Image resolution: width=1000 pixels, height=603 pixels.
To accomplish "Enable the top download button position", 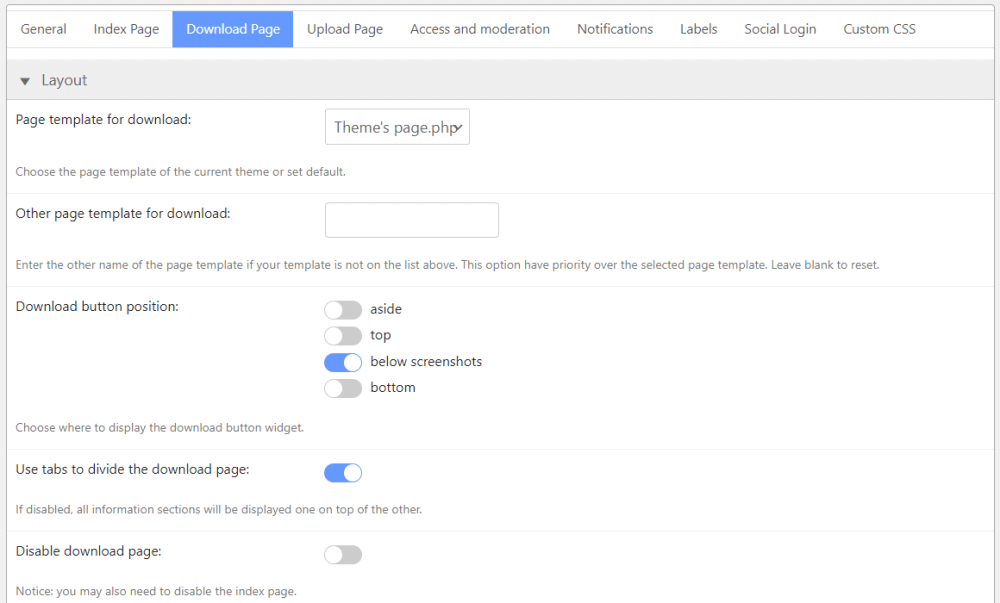I will 343,336.
